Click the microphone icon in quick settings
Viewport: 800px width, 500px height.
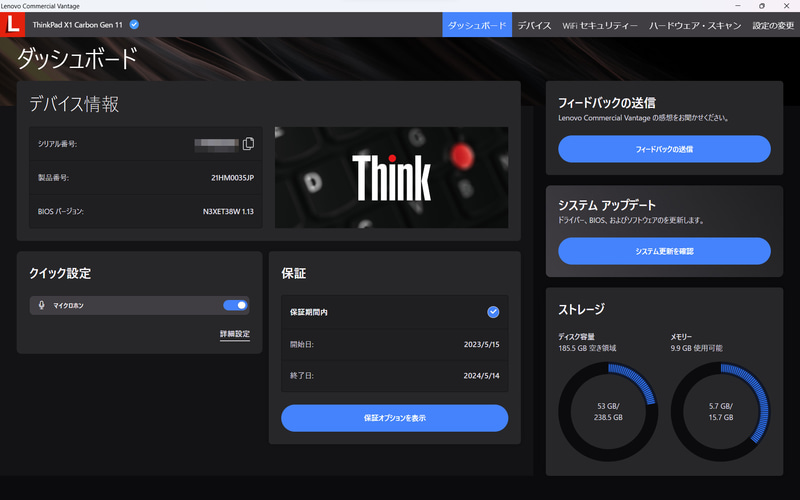click(x=42, y=305)
